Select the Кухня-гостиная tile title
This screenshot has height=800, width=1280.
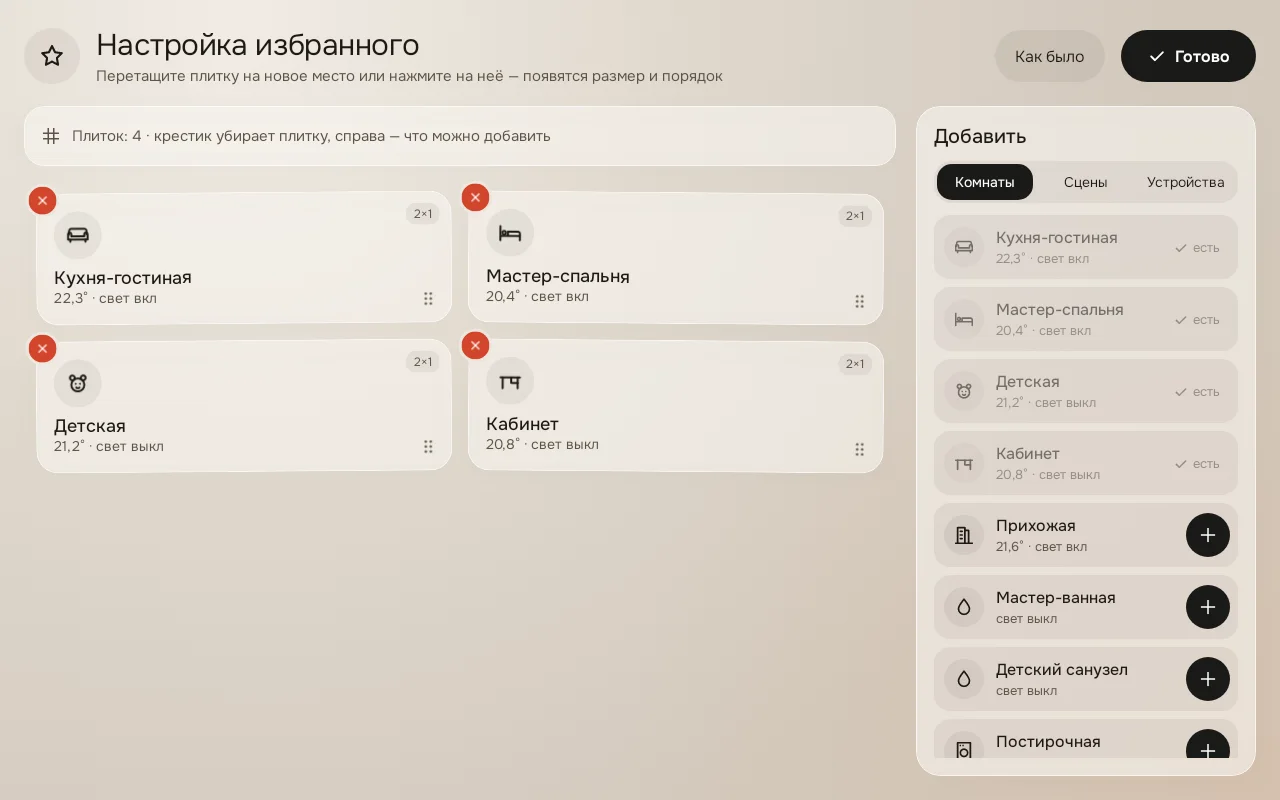pos(123,278)
